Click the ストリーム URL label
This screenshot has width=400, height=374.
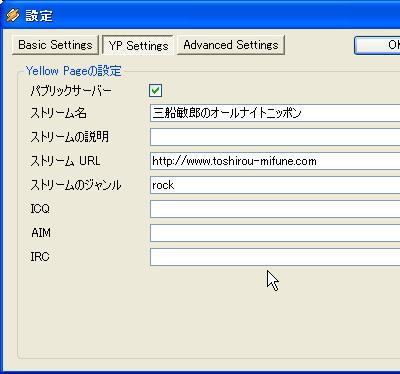65,161
